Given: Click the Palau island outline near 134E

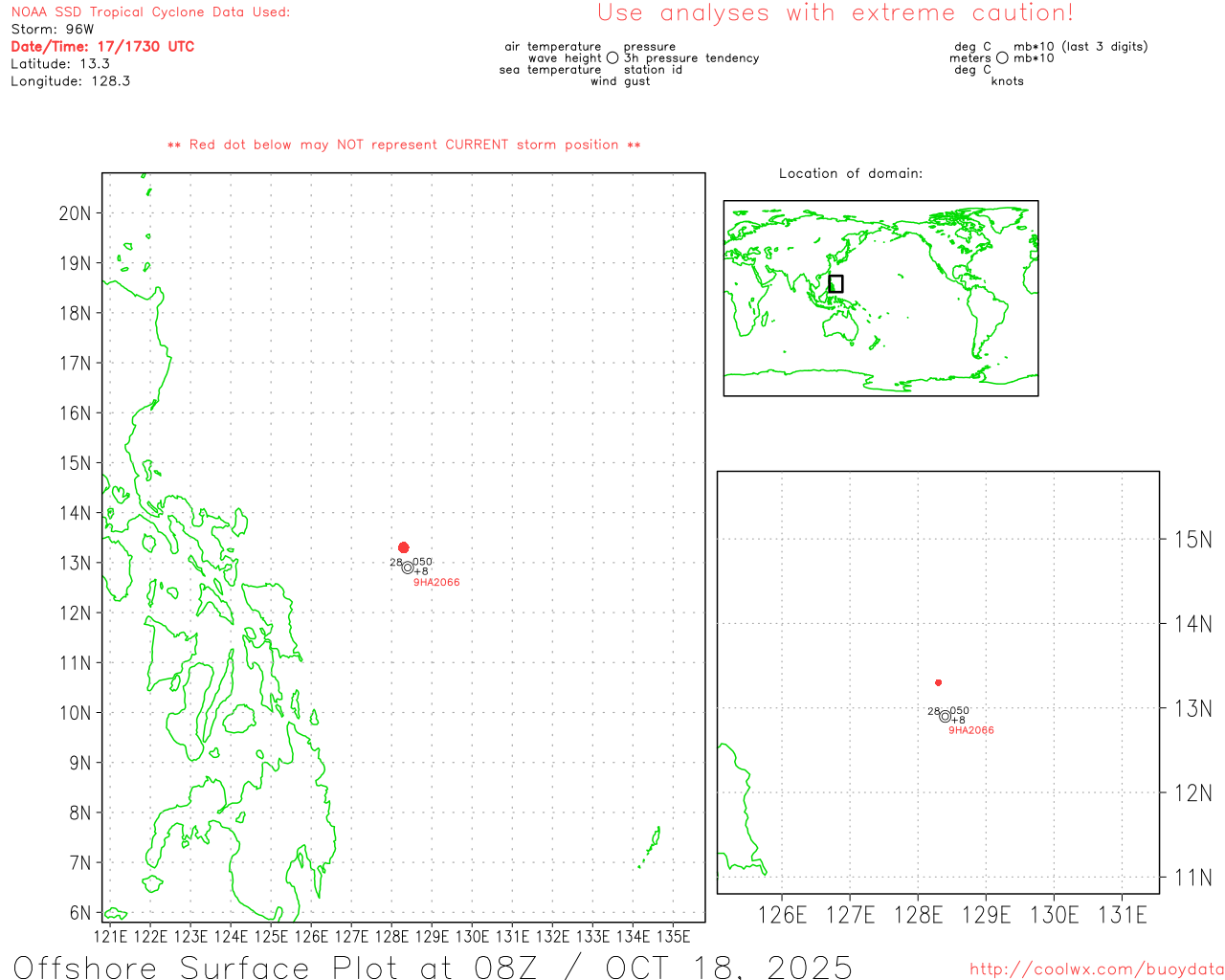Looking at the screenshot, I should coord(653,844).
